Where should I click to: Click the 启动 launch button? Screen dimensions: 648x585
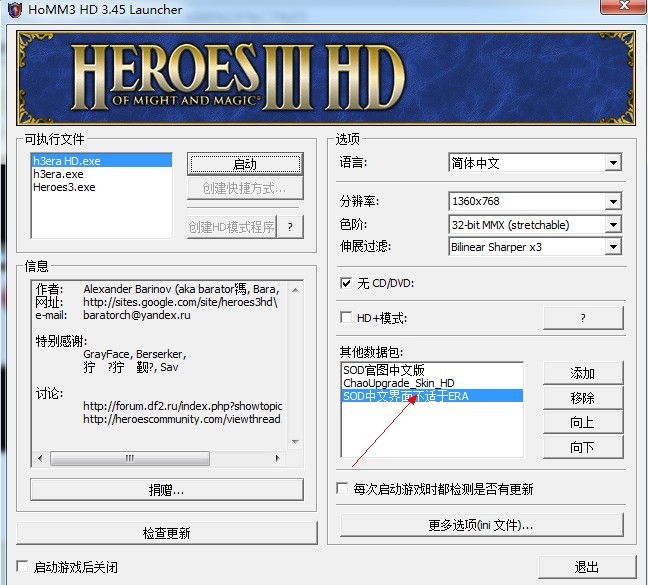point(245,164)
